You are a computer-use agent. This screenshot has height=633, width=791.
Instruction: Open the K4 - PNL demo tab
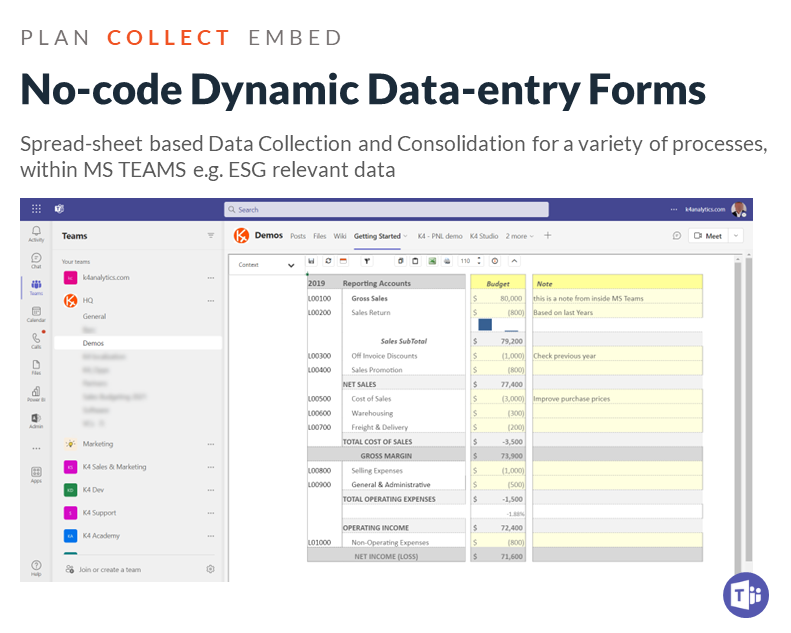pyautogui.click(x=440, y=236)
